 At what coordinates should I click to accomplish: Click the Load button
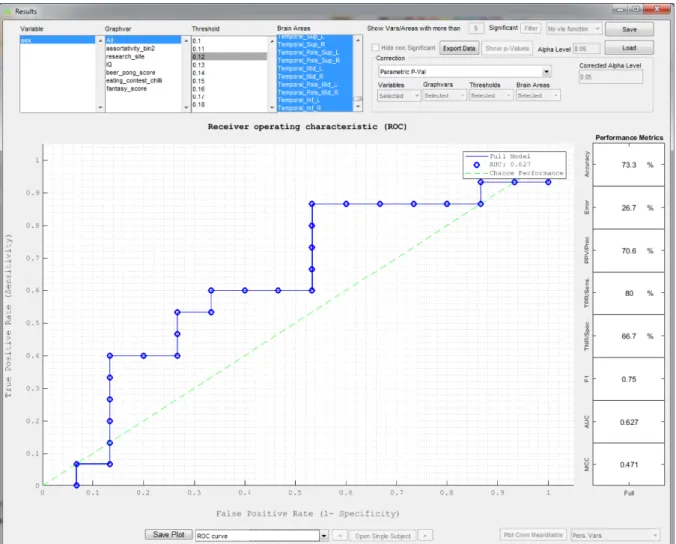tap(629, 48)
